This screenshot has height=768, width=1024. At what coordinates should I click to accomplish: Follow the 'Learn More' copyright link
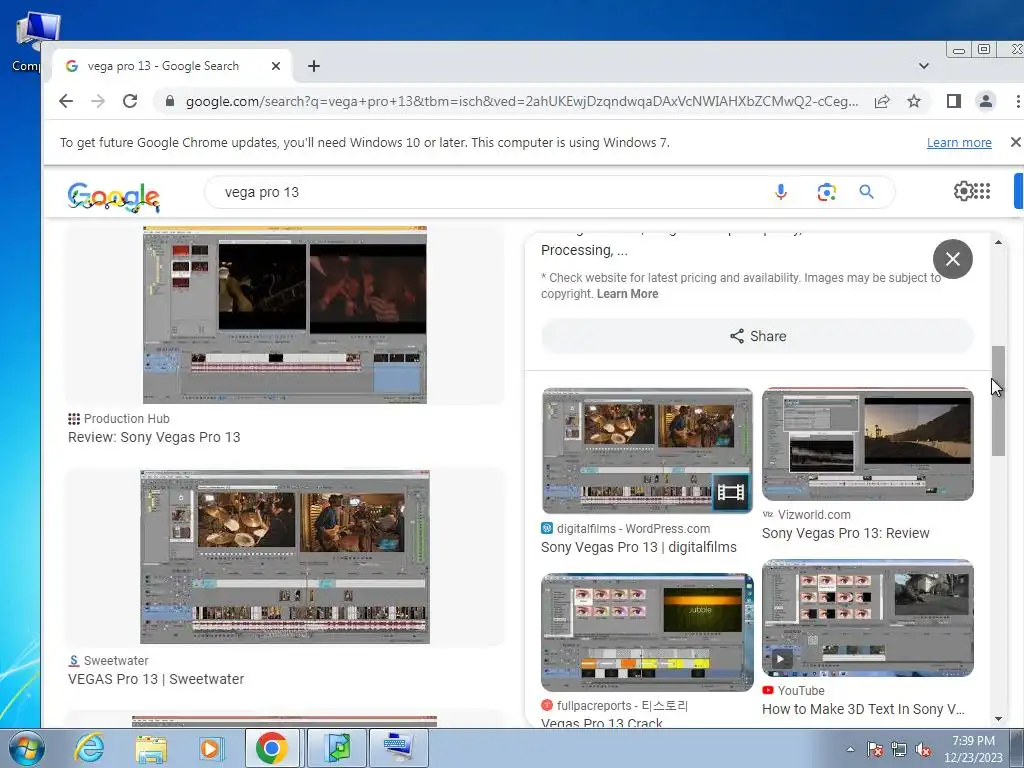[627, 294]
